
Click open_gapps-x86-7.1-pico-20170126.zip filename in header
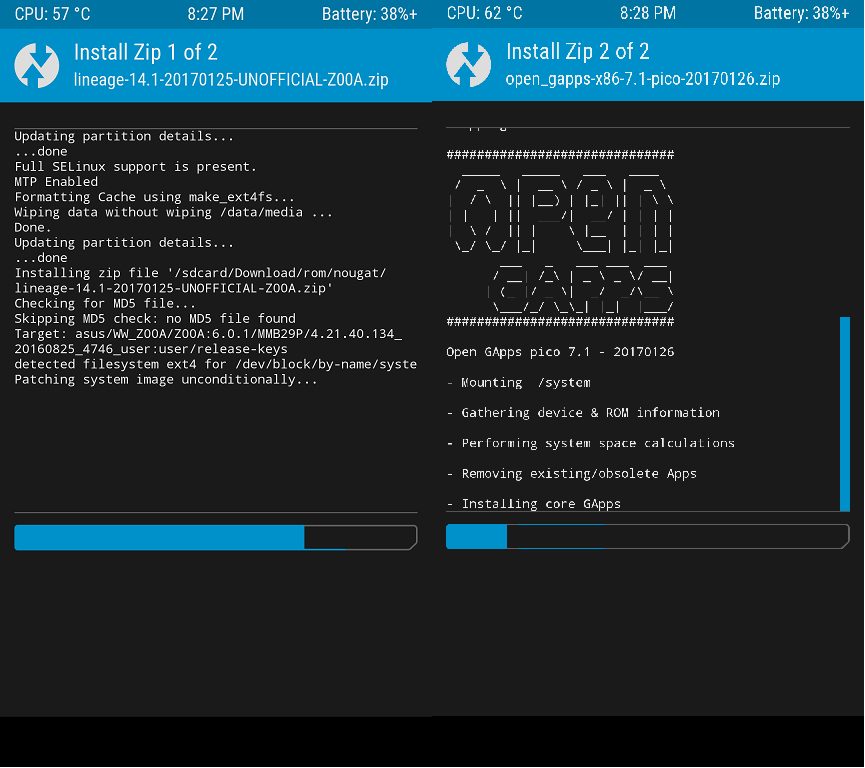(x=643, y=79)
